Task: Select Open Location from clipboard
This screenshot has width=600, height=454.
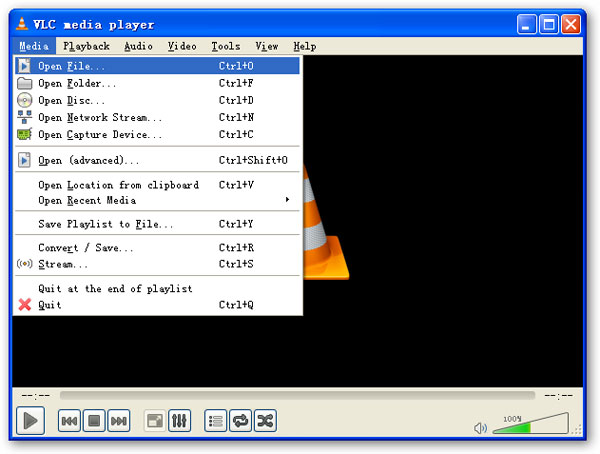Action: [x=157, y=185]
